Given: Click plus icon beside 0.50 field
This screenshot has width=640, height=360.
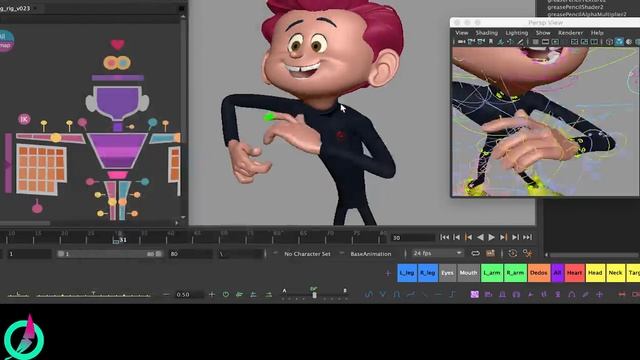Looking at the screenshot, I should click(x=212, y=294).
